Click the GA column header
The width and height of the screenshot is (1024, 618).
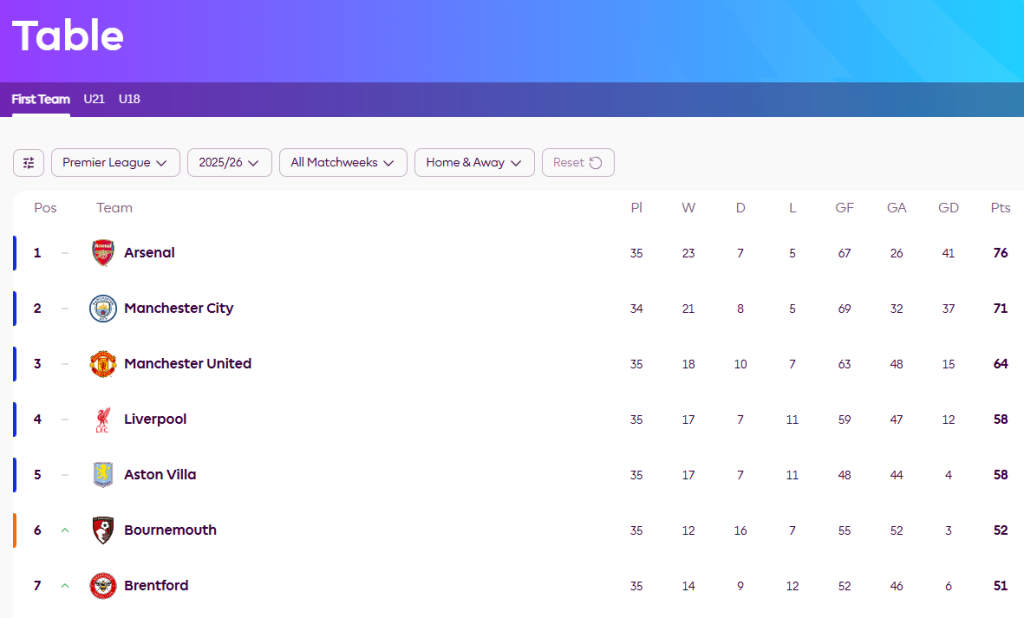click(x=897, y=208)
